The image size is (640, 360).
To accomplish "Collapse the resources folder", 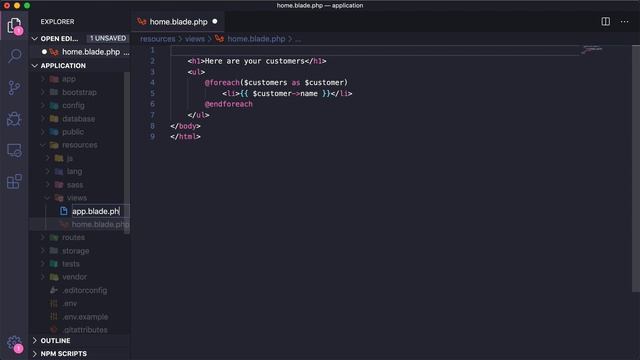I will click(79, 145).
